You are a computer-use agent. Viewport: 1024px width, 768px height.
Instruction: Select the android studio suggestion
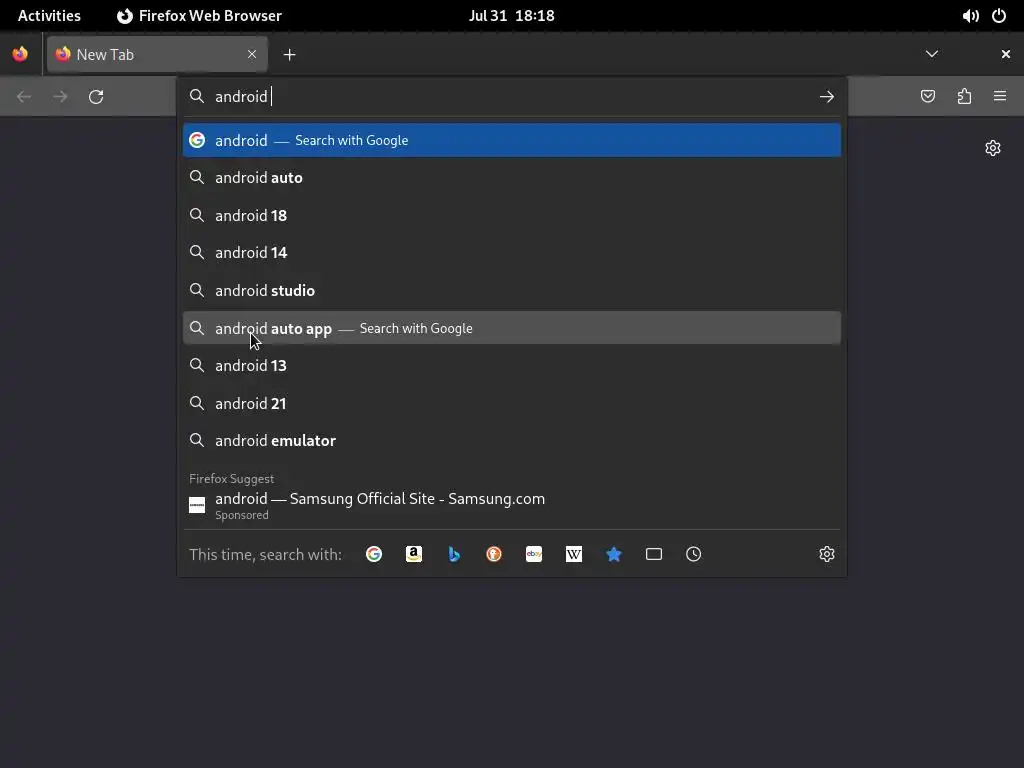tap(512, 291)
